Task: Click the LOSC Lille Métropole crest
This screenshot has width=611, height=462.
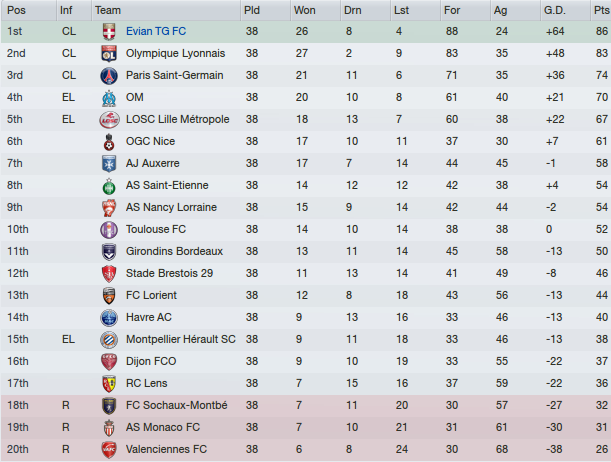Action: (109, 120)
